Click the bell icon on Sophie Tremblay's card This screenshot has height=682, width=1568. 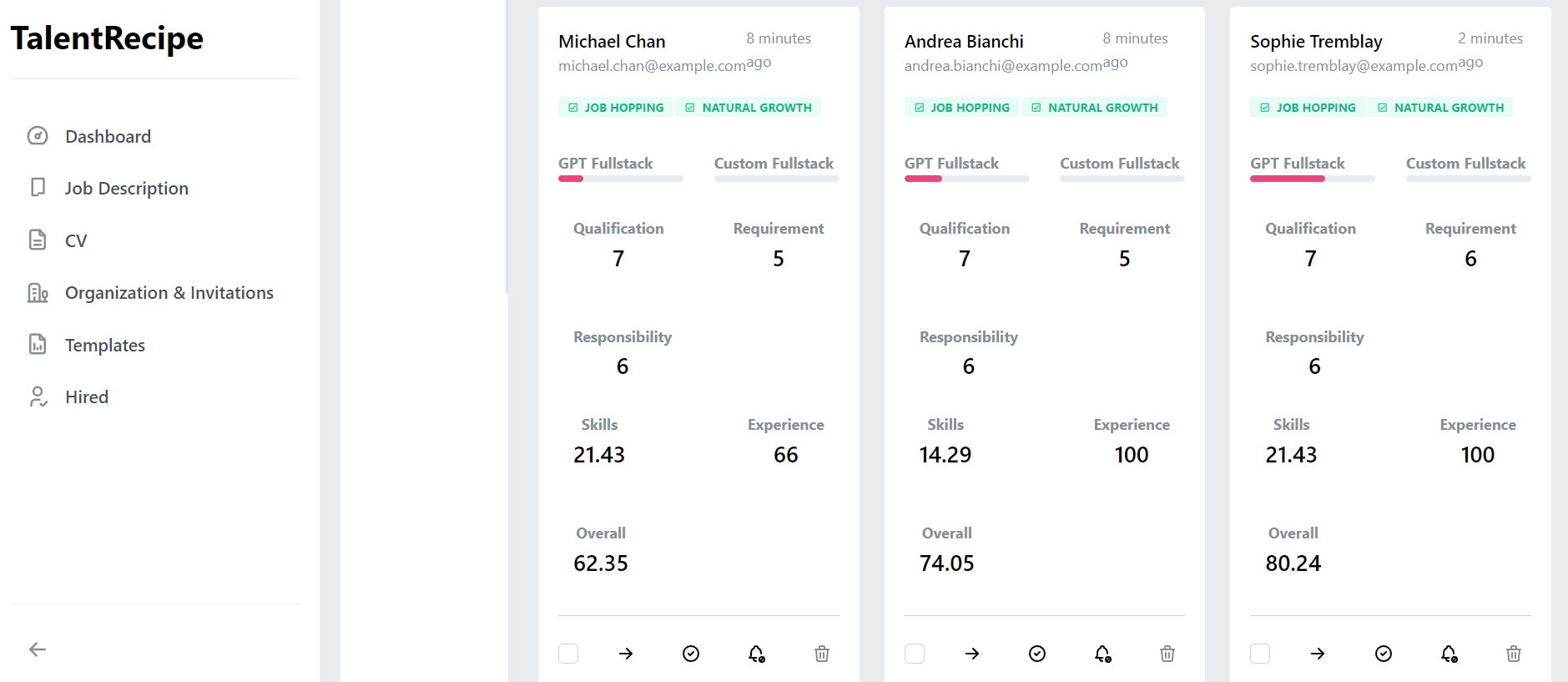1450,654
